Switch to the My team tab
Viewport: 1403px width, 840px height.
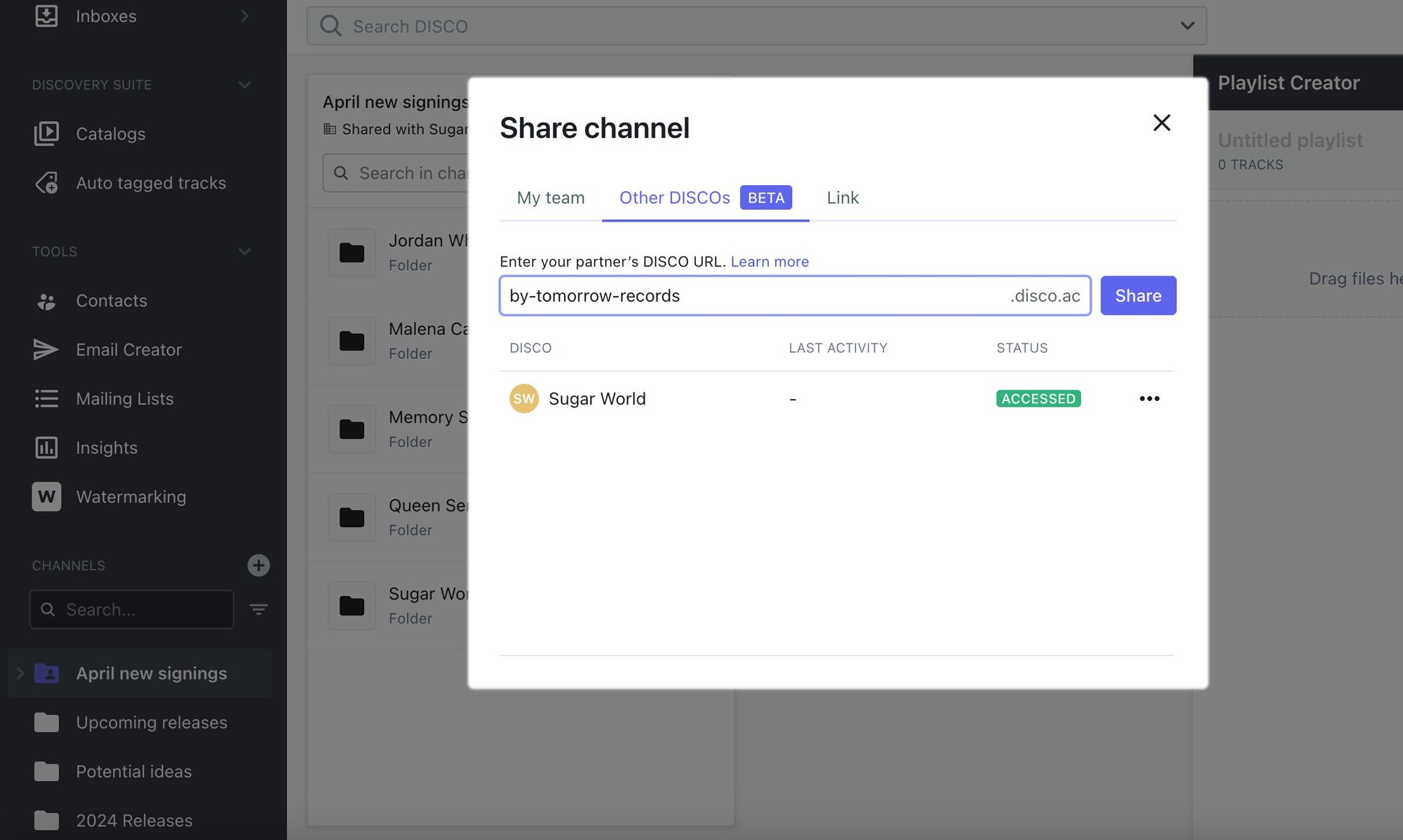(551, 198)
